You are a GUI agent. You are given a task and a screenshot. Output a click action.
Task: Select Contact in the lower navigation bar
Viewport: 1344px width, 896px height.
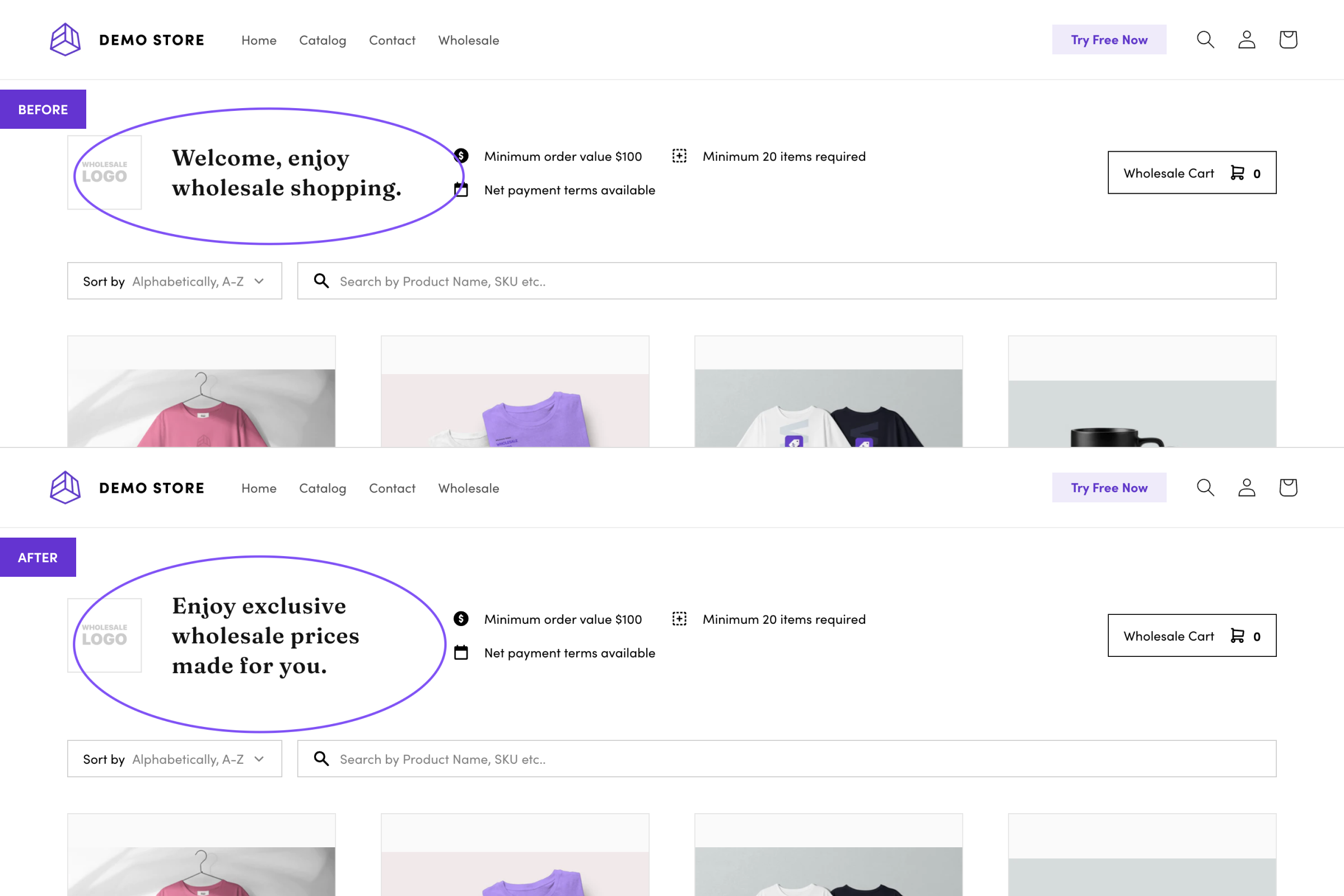(392, 488)
